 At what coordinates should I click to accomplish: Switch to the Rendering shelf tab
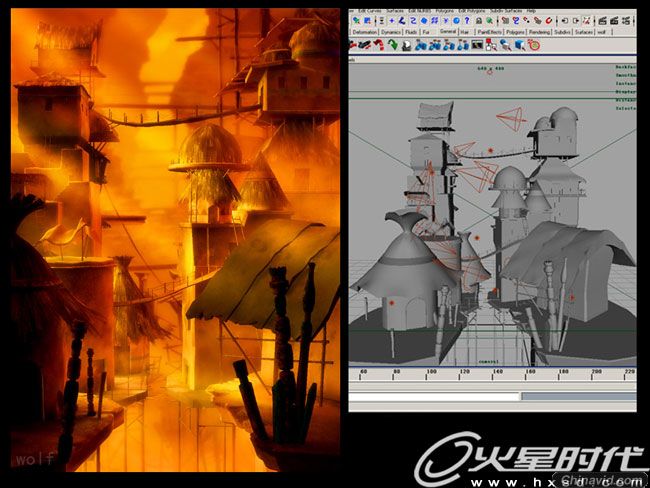539,32
